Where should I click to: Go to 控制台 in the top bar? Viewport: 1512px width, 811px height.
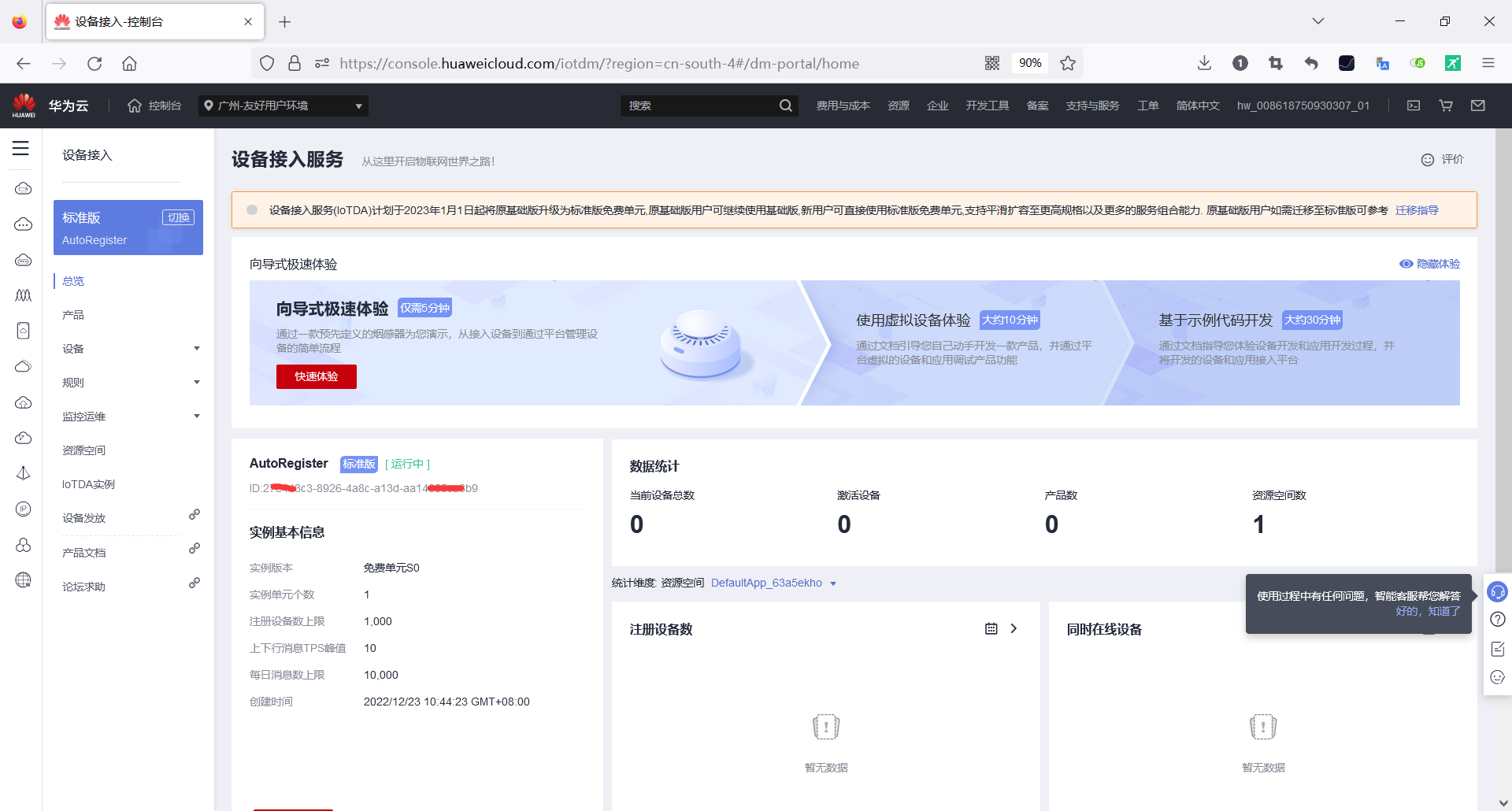pos(155,106)
